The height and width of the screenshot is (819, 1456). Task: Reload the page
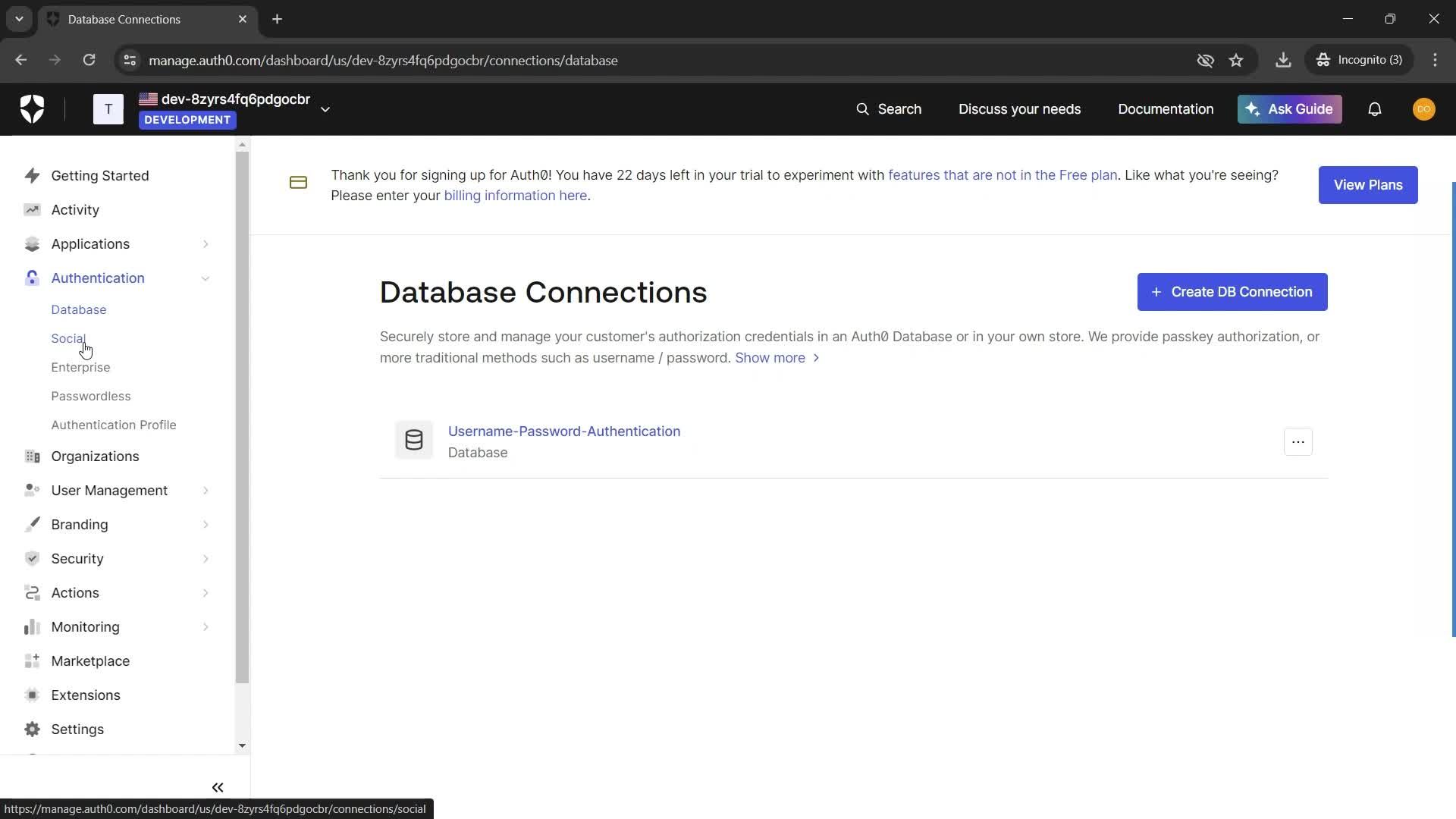89,60
